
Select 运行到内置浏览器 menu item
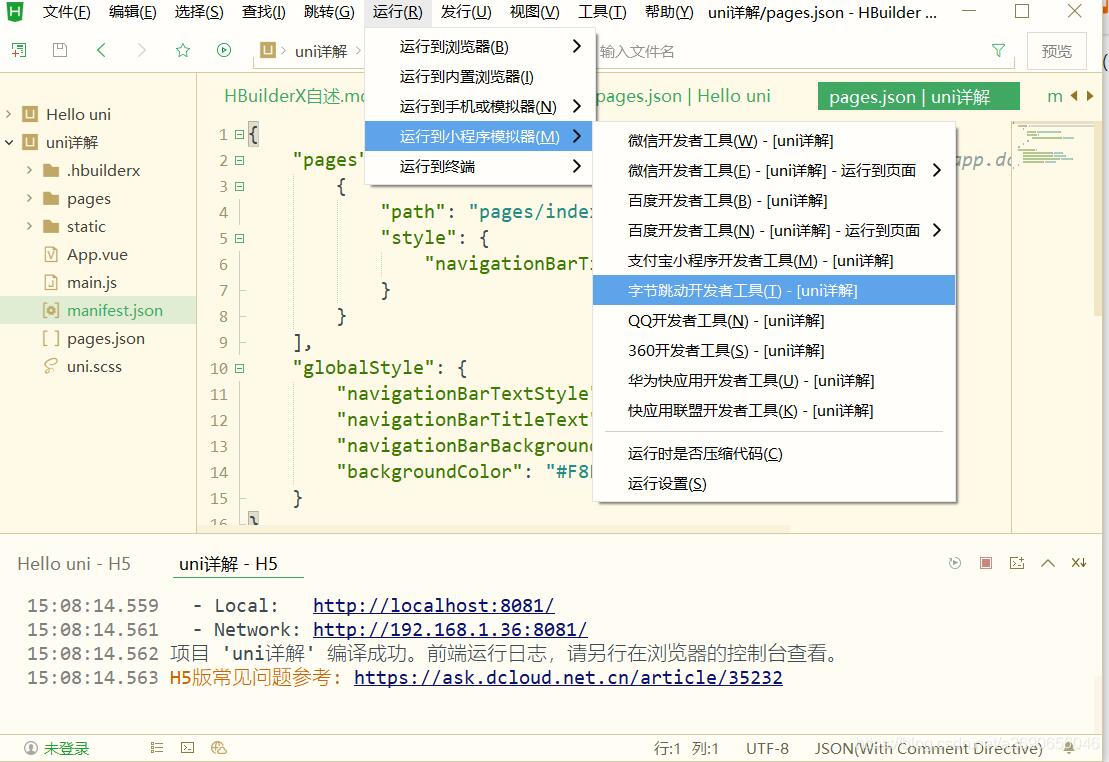coord(478,76)
